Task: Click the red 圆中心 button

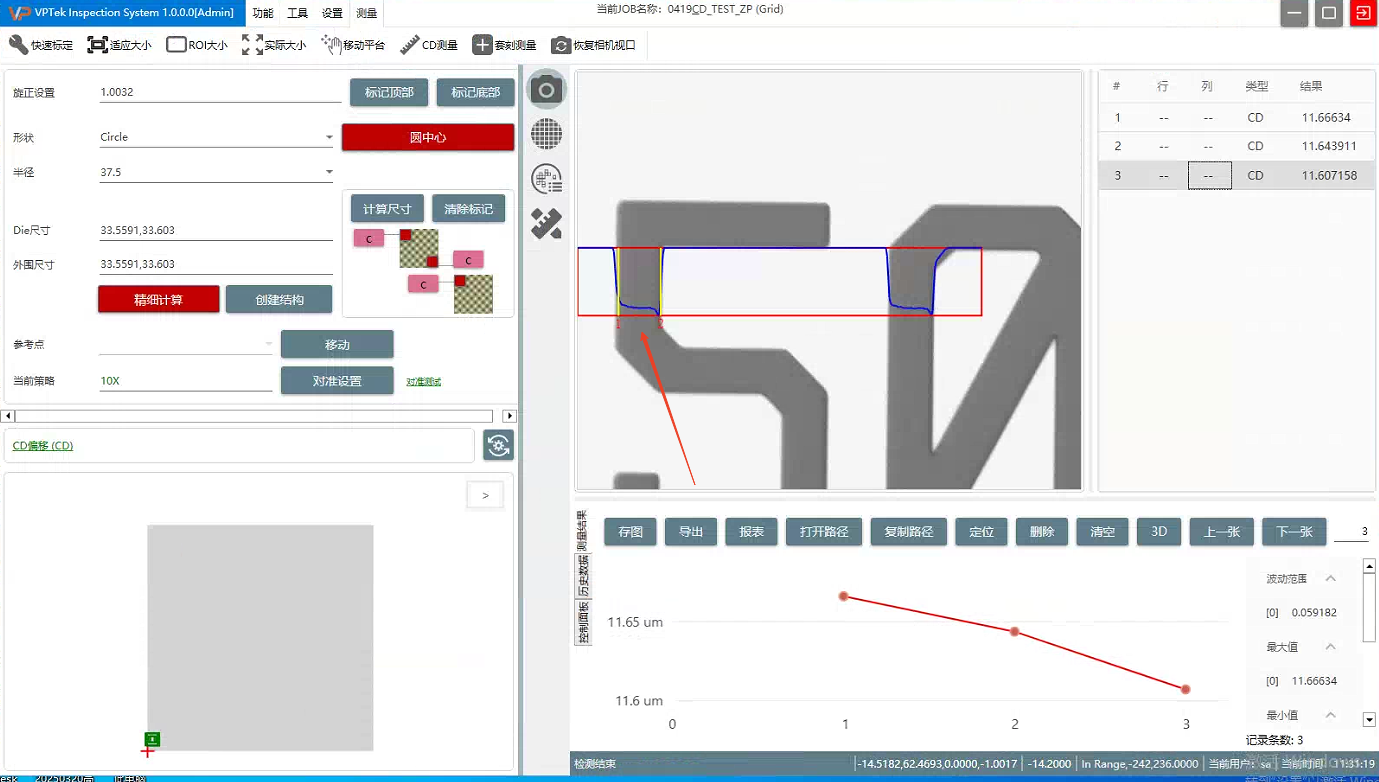Action: click(x=428, y=137)
